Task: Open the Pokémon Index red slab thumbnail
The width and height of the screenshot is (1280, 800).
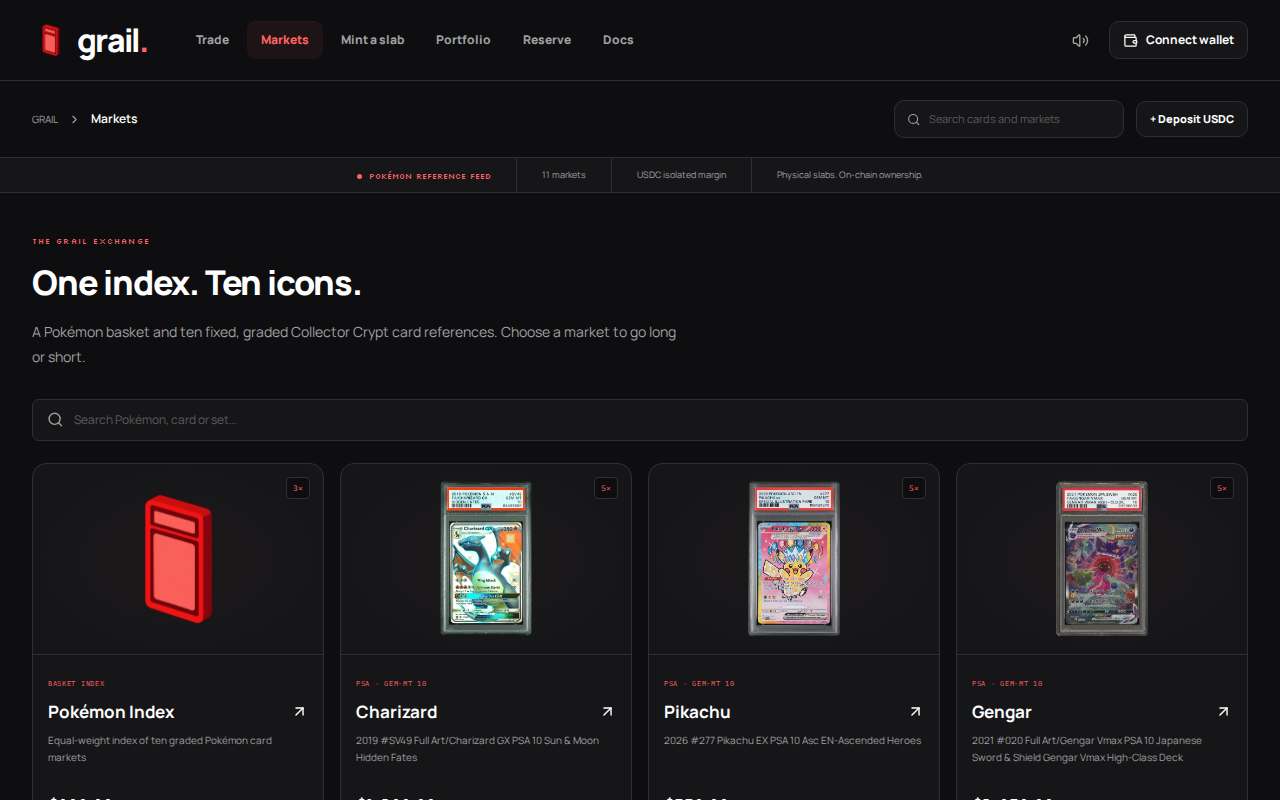Action: [178, 558]
